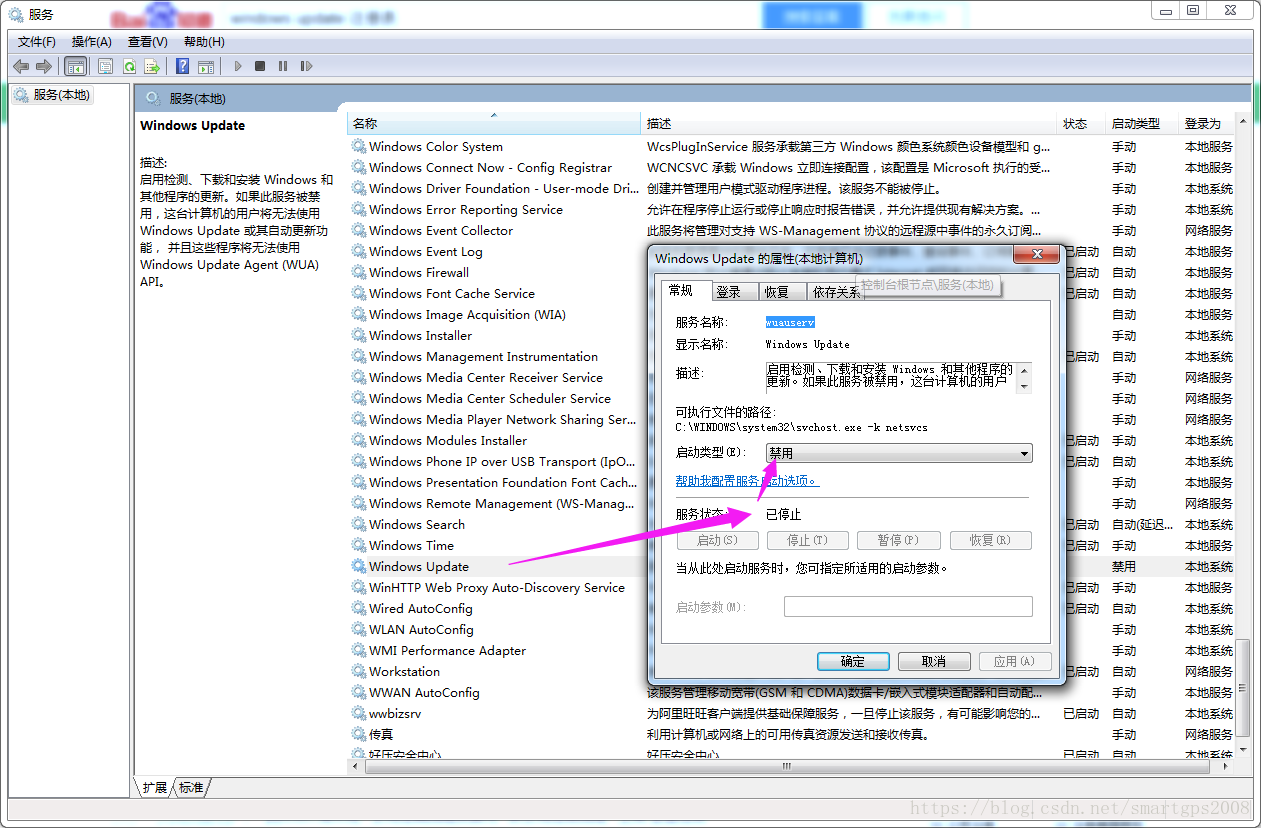Switch to the 标准 view tab at bottom
This screenshot has height=828, width=1261.
point(191,788)
